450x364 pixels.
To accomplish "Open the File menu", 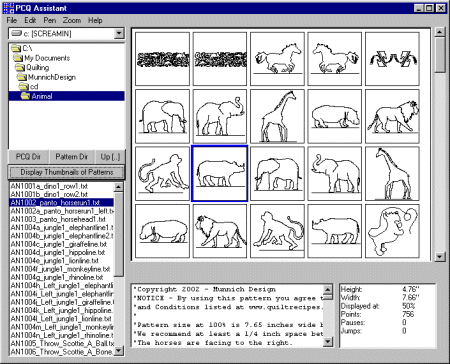I will coord(12,20).
